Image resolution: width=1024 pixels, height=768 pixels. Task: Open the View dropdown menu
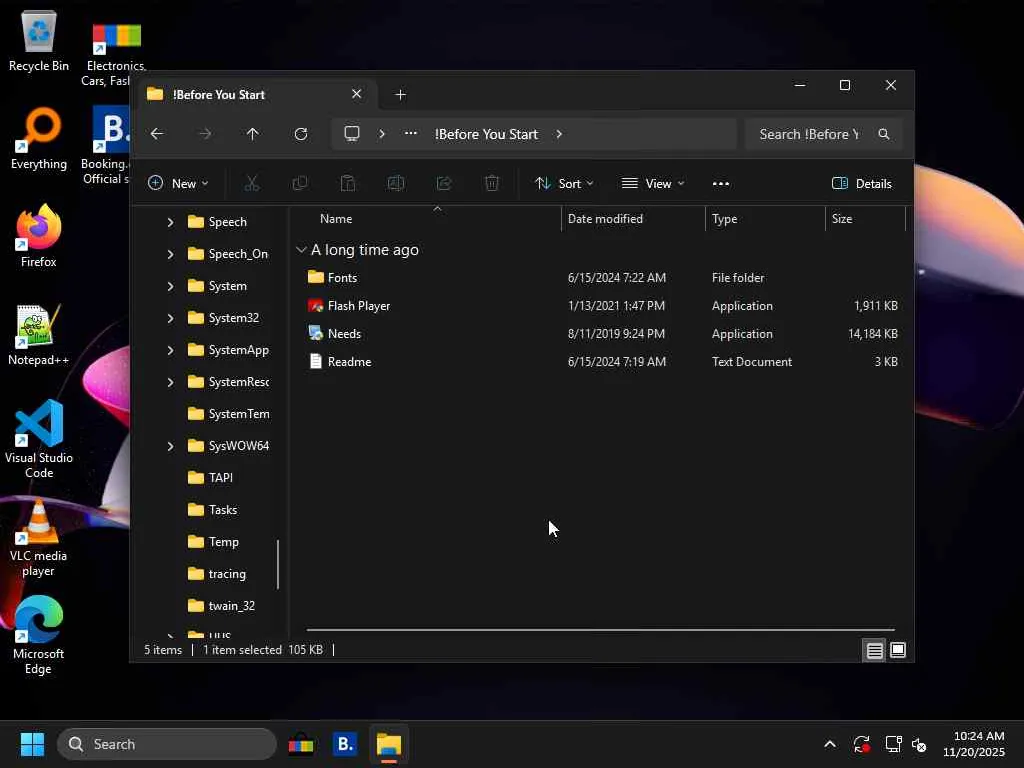(x=653, y=183)
